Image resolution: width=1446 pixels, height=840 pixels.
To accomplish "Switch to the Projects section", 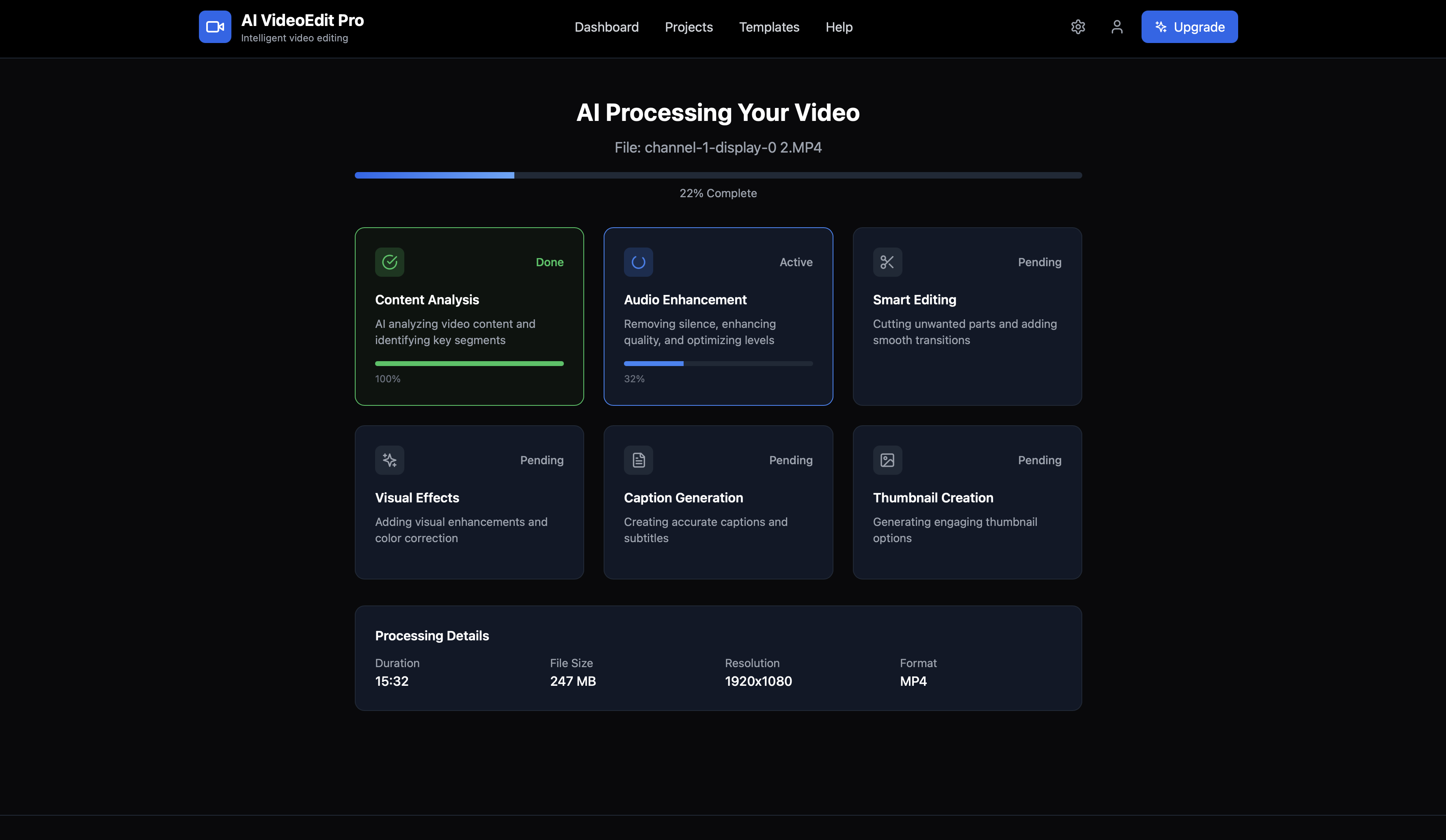I will tap(688, 26).
